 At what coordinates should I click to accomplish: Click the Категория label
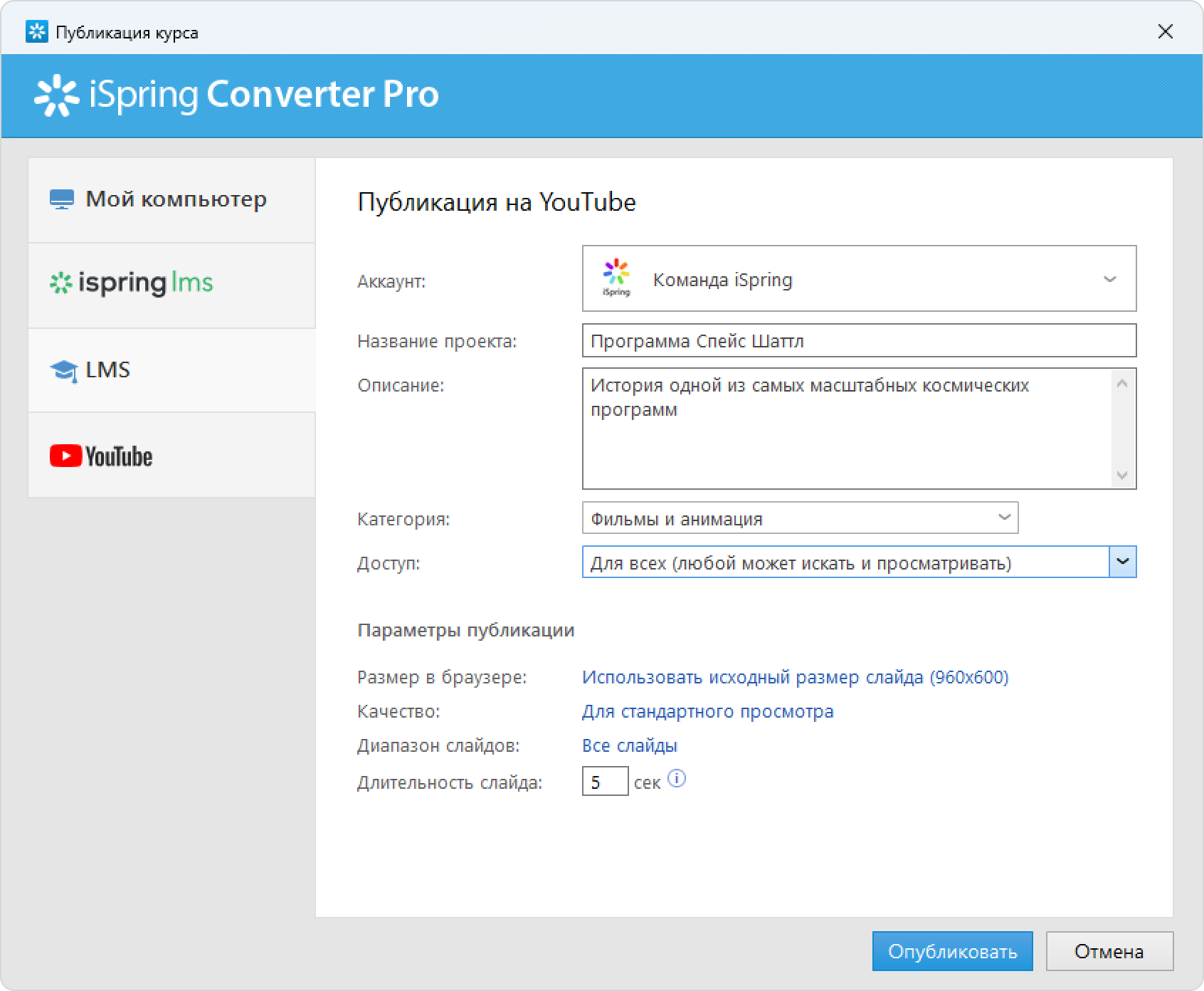click(x=403, y=519)
